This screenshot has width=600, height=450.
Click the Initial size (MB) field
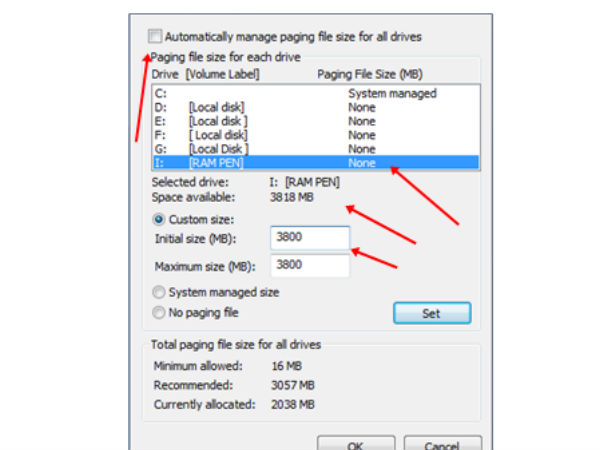click(310, 238)
